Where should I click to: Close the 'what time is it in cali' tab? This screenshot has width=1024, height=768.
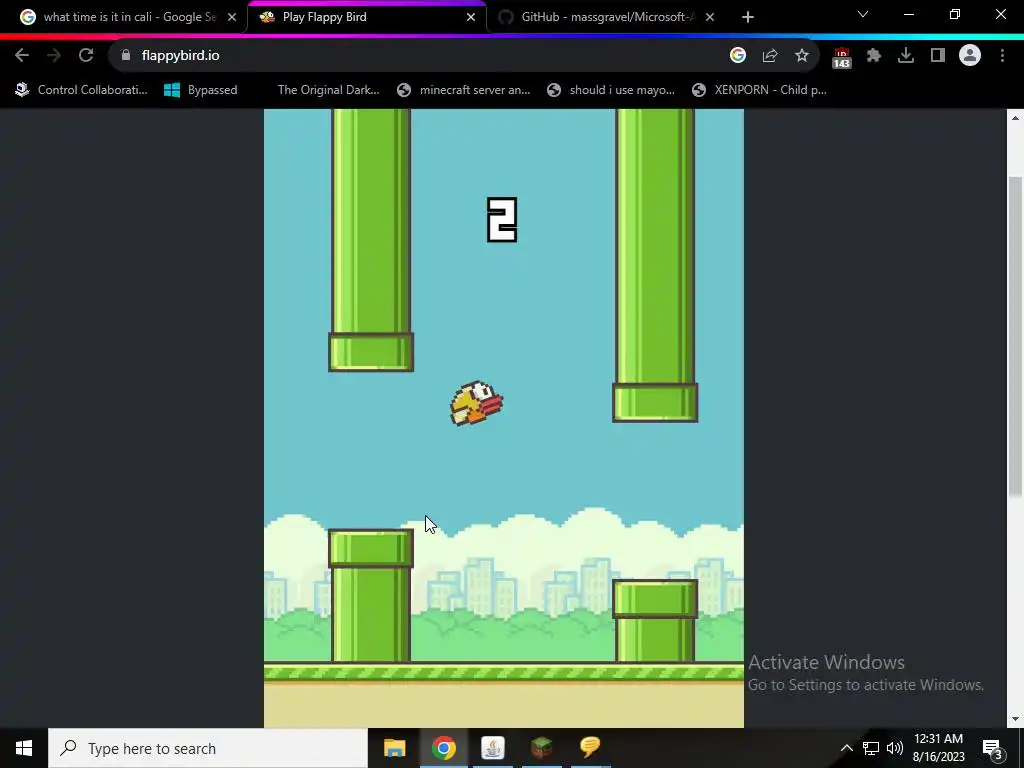point(232,17)
